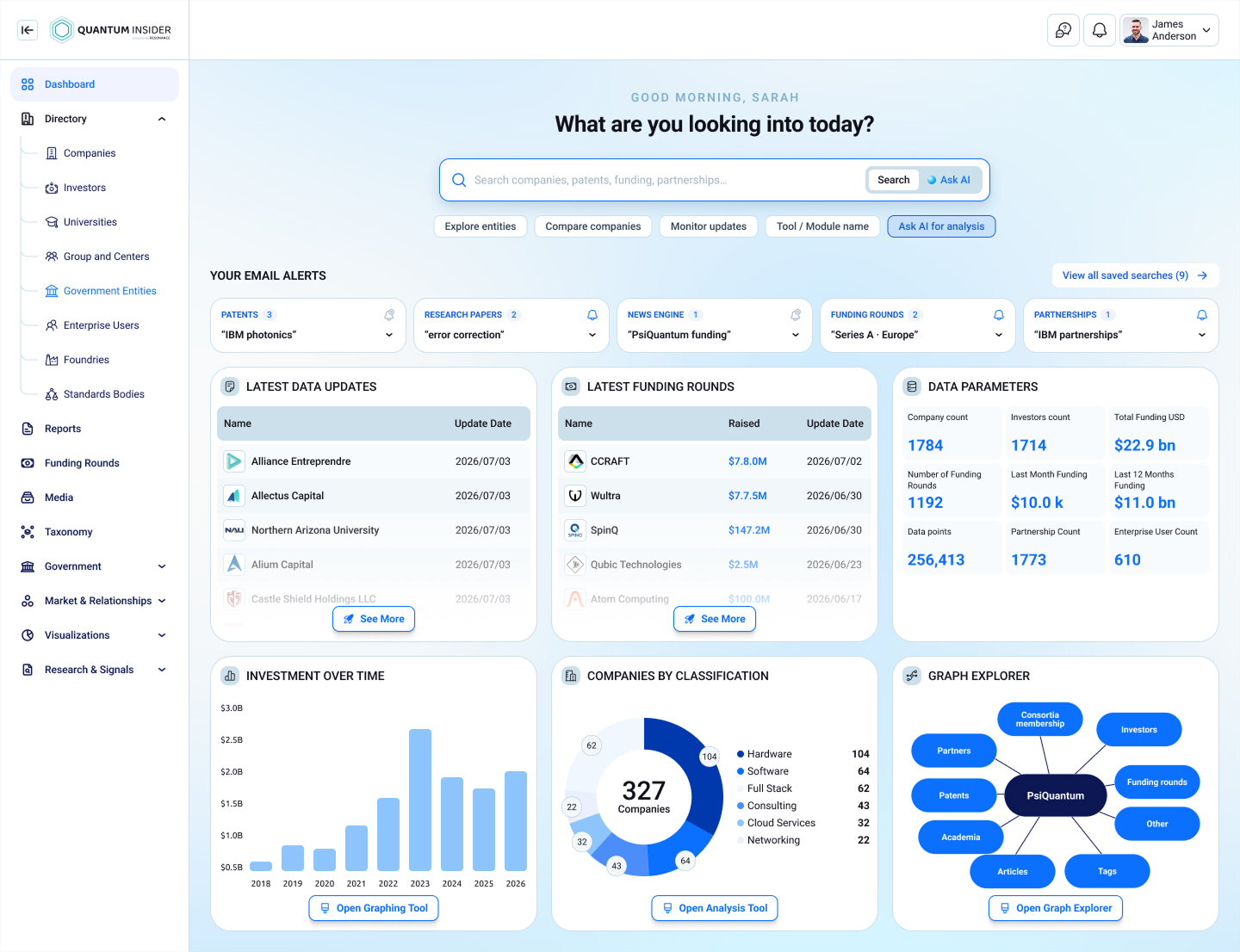The image size is (1240, 952).
Task: Toggle the alert bell on Funding Rounds card
Action: pos(999,315)
